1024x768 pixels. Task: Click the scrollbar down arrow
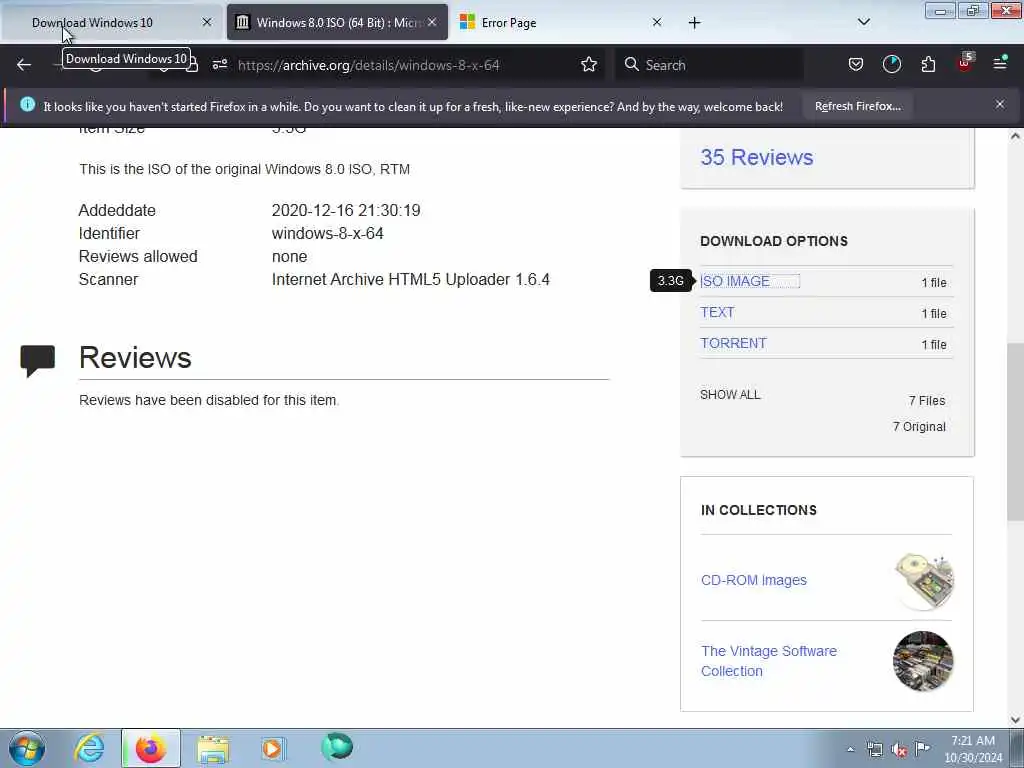[x=1015, y=720]
